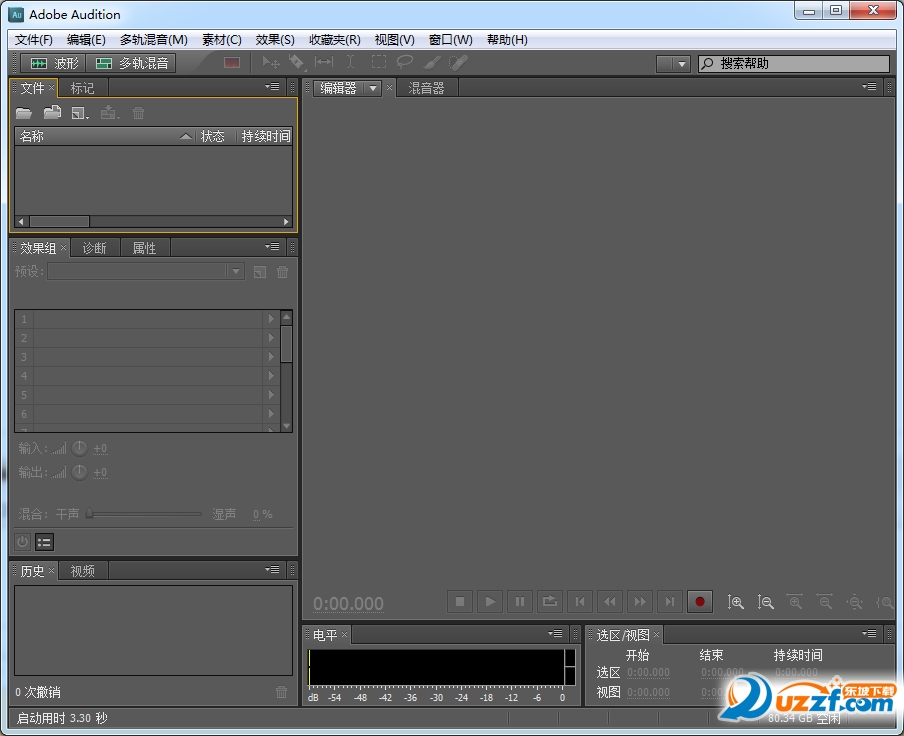Switch to the 混音器 tab
This screenshot has width=904, height=736.
427,88
